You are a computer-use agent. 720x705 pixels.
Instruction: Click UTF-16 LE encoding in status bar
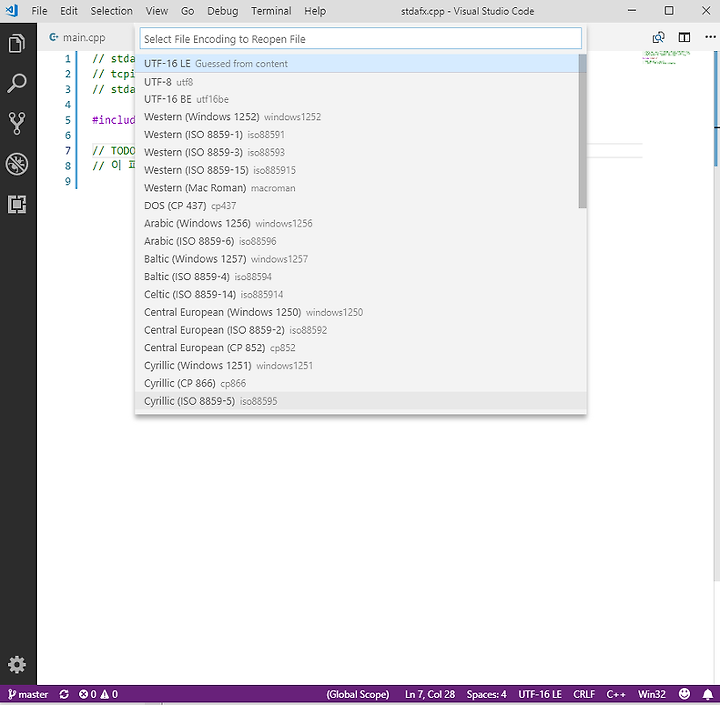(x=540, y=694)
